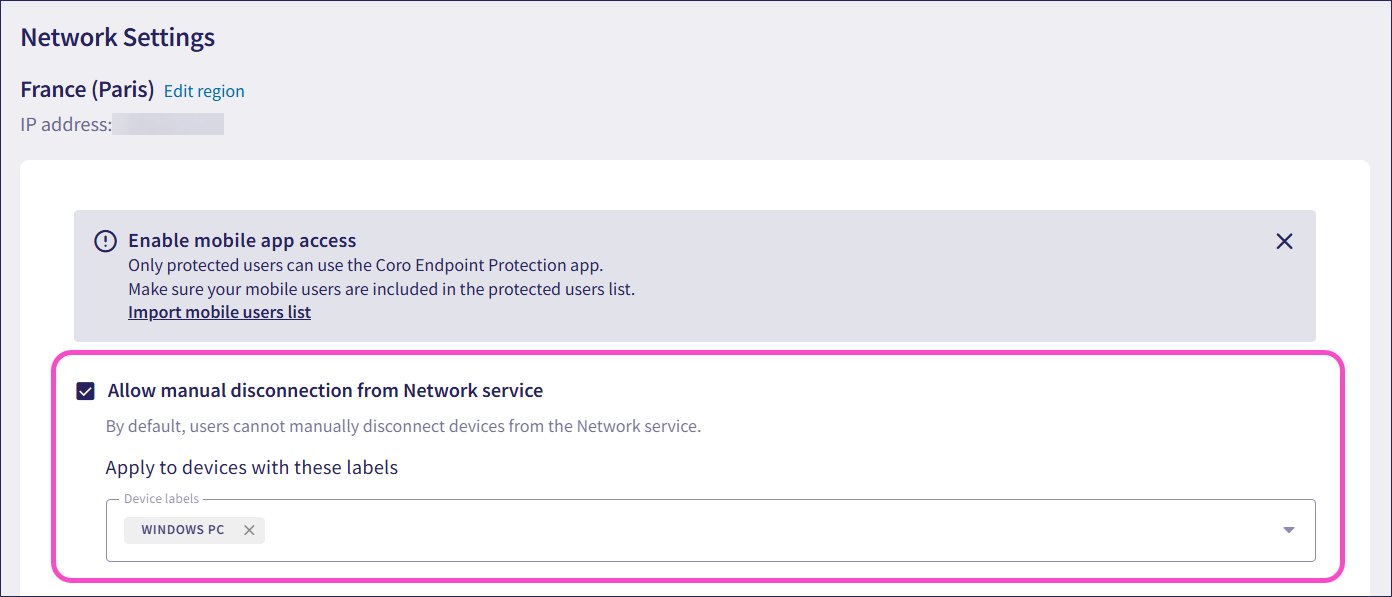Click the Enable mobile app access title
The image size is (1392, 597).
point(242,240)
